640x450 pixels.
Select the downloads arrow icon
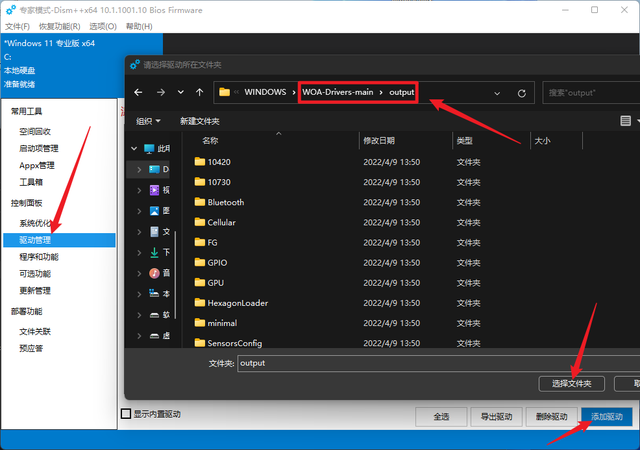154,252
